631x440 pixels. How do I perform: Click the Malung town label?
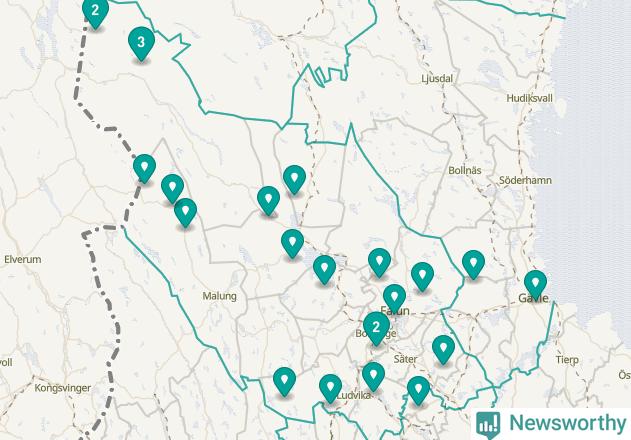pos(219,296)
